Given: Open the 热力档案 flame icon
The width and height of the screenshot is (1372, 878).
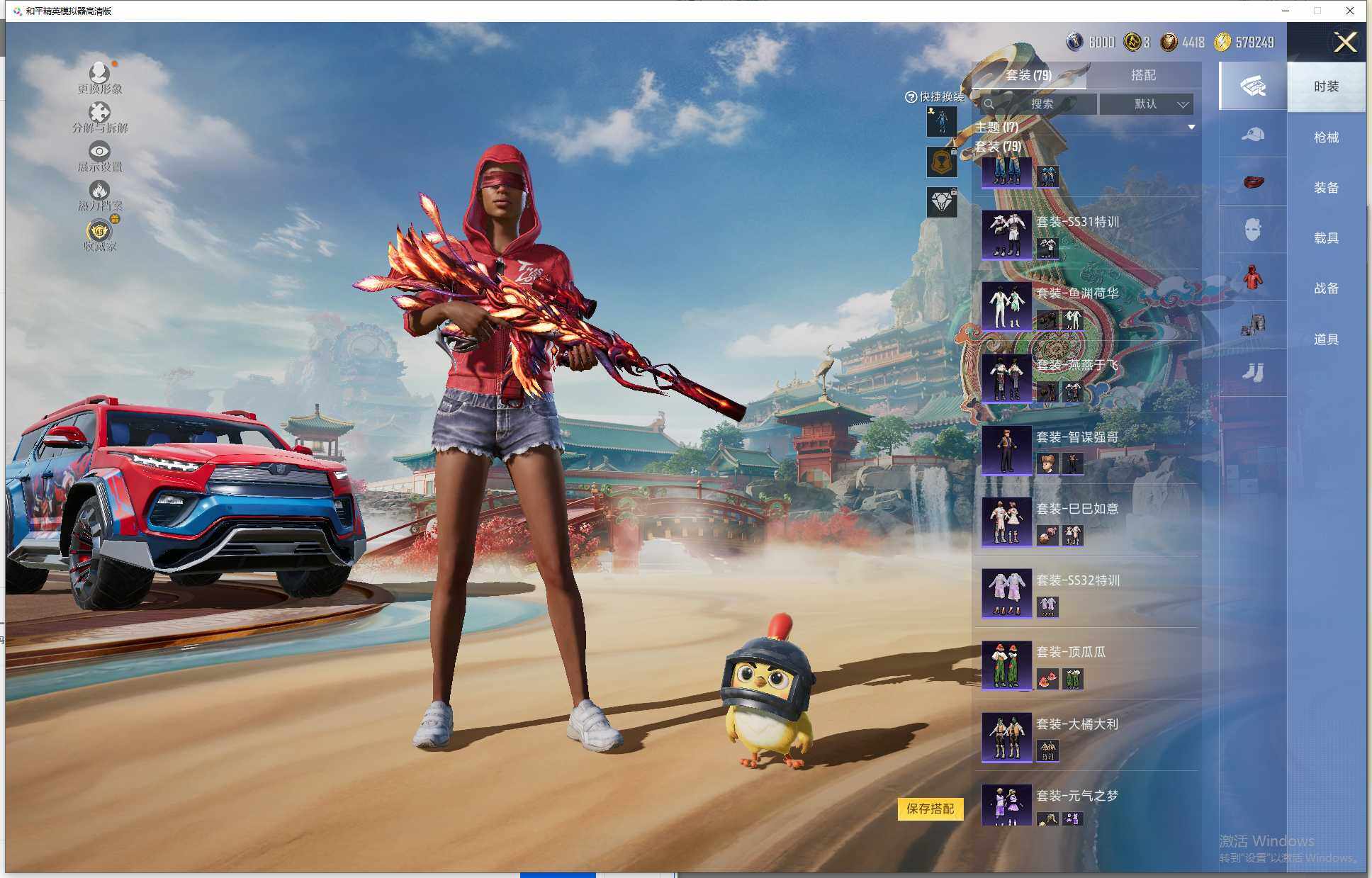Looking at the screenshot, I should coord(99,190).
